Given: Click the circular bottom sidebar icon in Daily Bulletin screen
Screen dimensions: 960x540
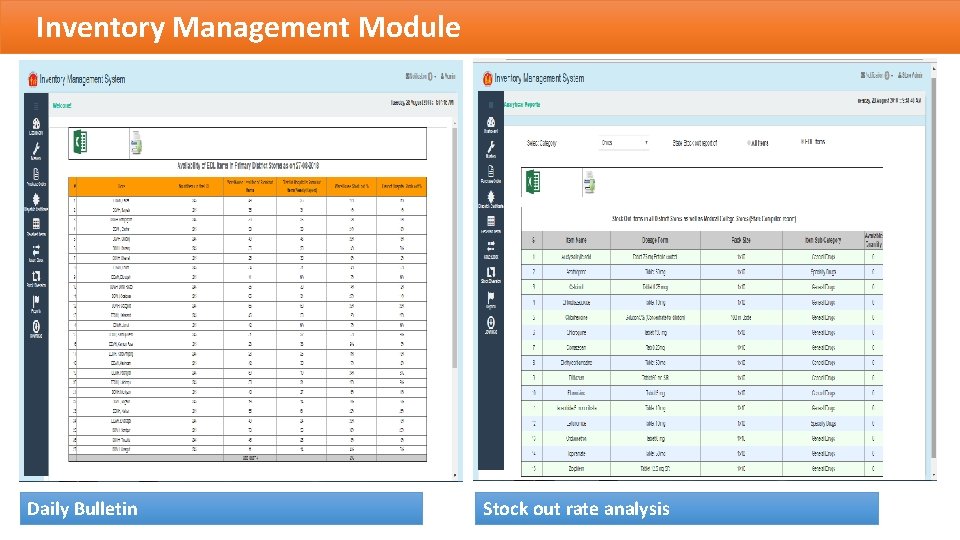Looking at the screenshot, I should click(x=36, y=327).
